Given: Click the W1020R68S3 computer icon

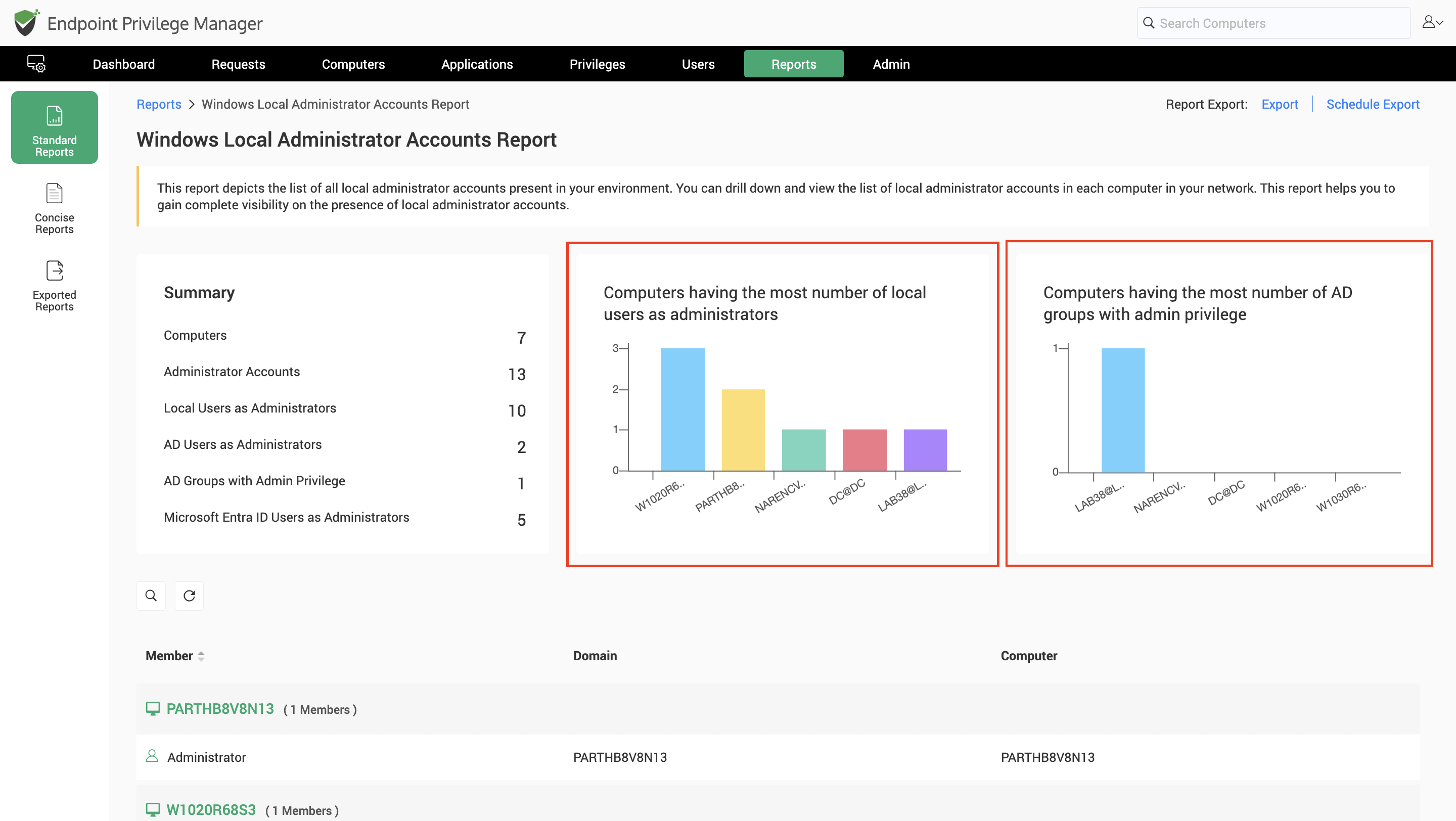Looking at the screenshot, I should (x=153, y=810).
